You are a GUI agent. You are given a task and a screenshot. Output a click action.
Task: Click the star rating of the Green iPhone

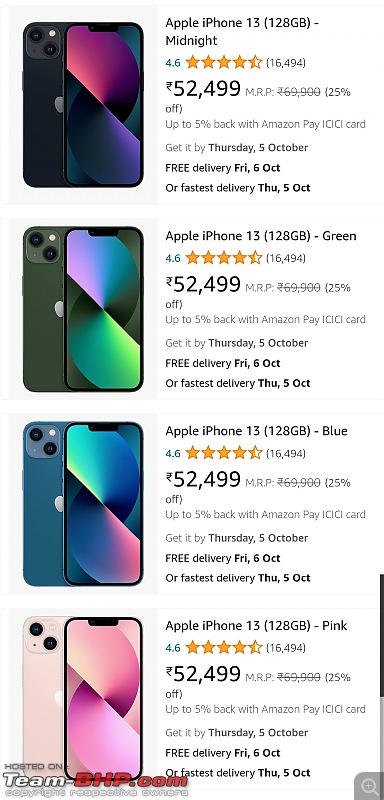(x=224, y=258)
